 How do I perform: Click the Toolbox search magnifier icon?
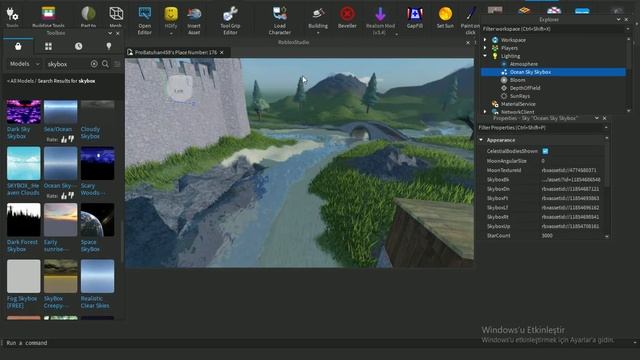coord(105,64)
